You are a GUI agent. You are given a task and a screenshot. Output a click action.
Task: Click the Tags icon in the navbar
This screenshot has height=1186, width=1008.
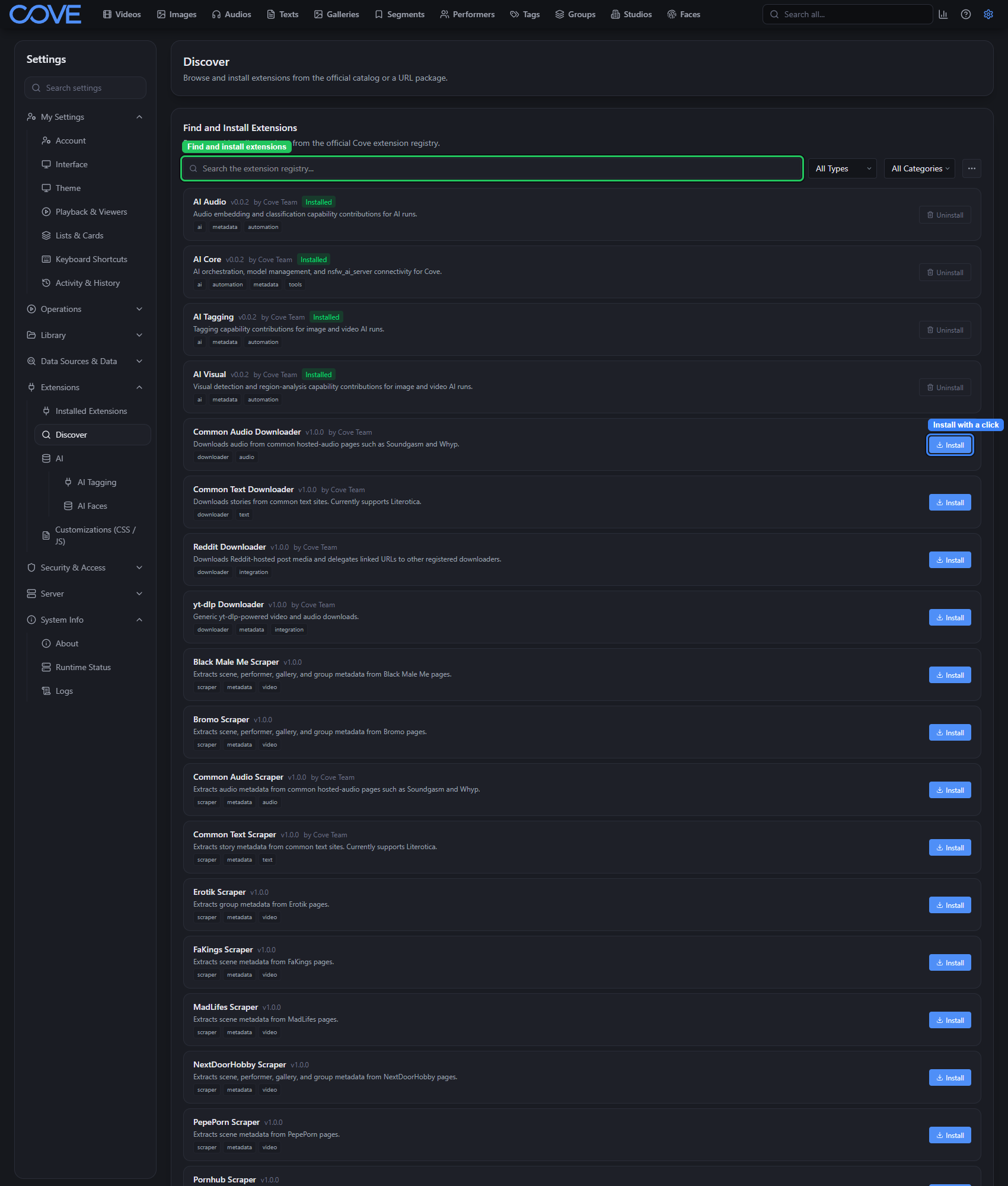pyautogui.click(x=515, y=14)
